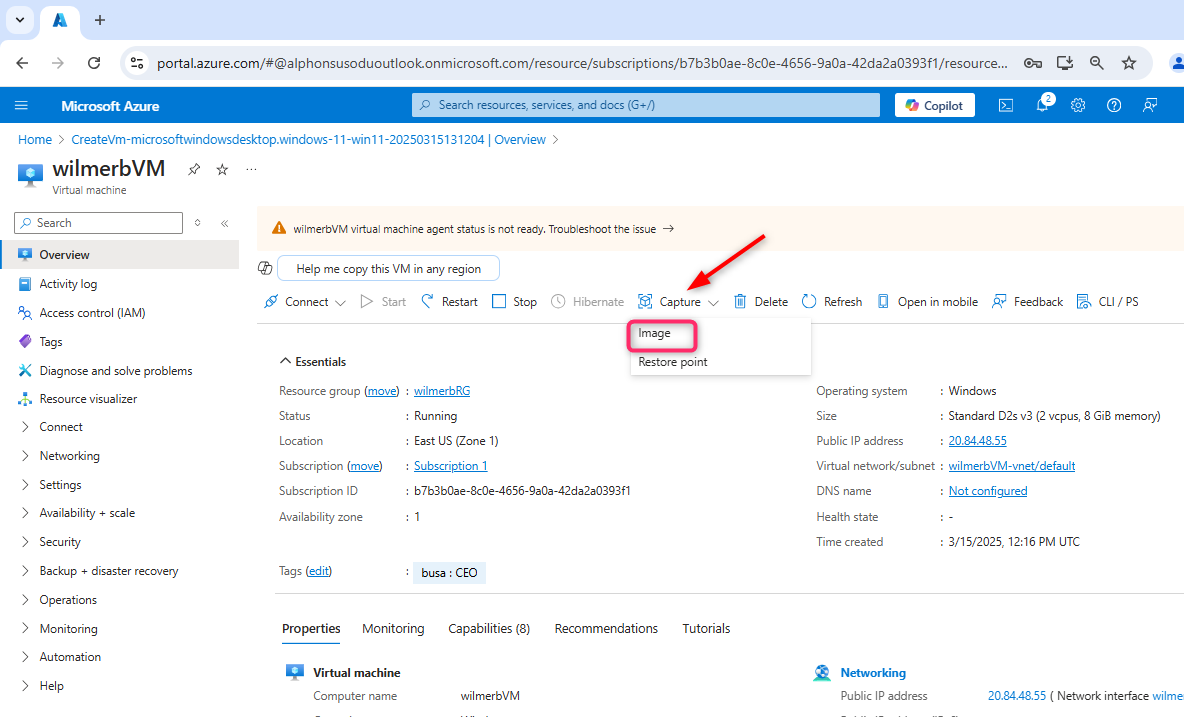Bookmark this page with the star
This screenshot has width=1184, height=717.
[x=1129, y=63]
